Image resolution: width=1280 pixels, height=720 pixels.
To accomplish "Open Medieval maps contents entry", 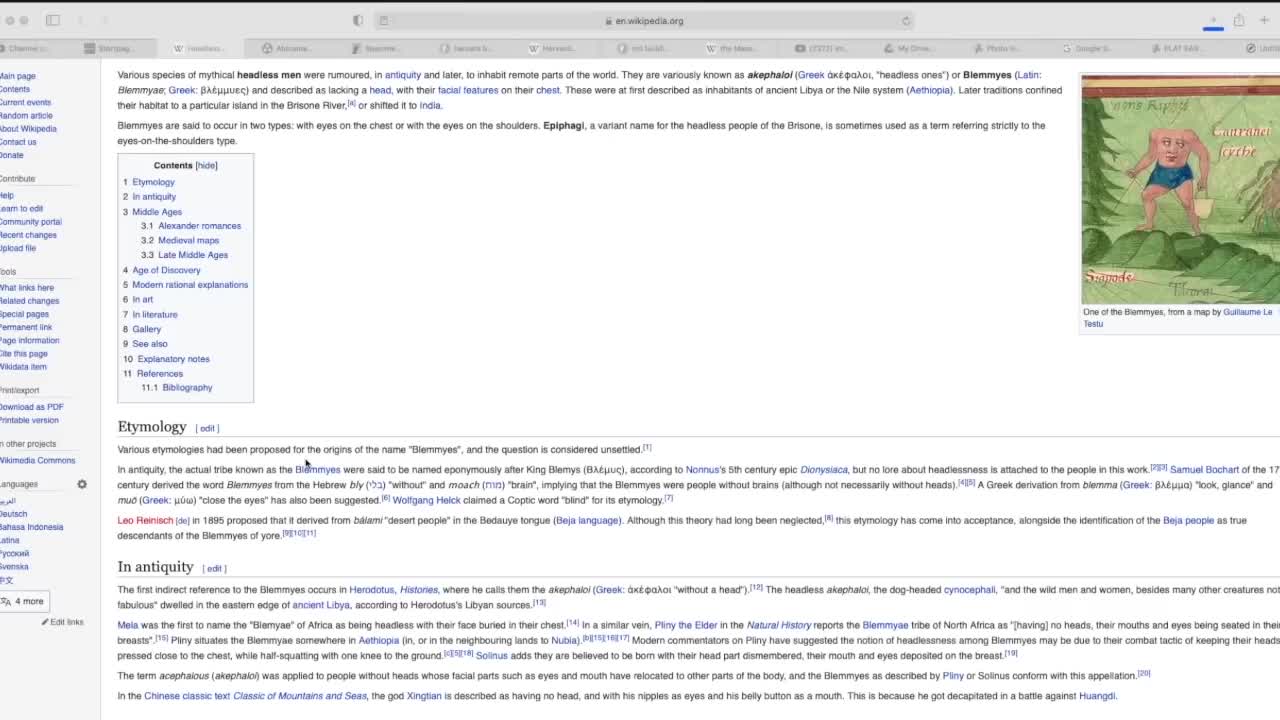I will [x=188, y=240].
